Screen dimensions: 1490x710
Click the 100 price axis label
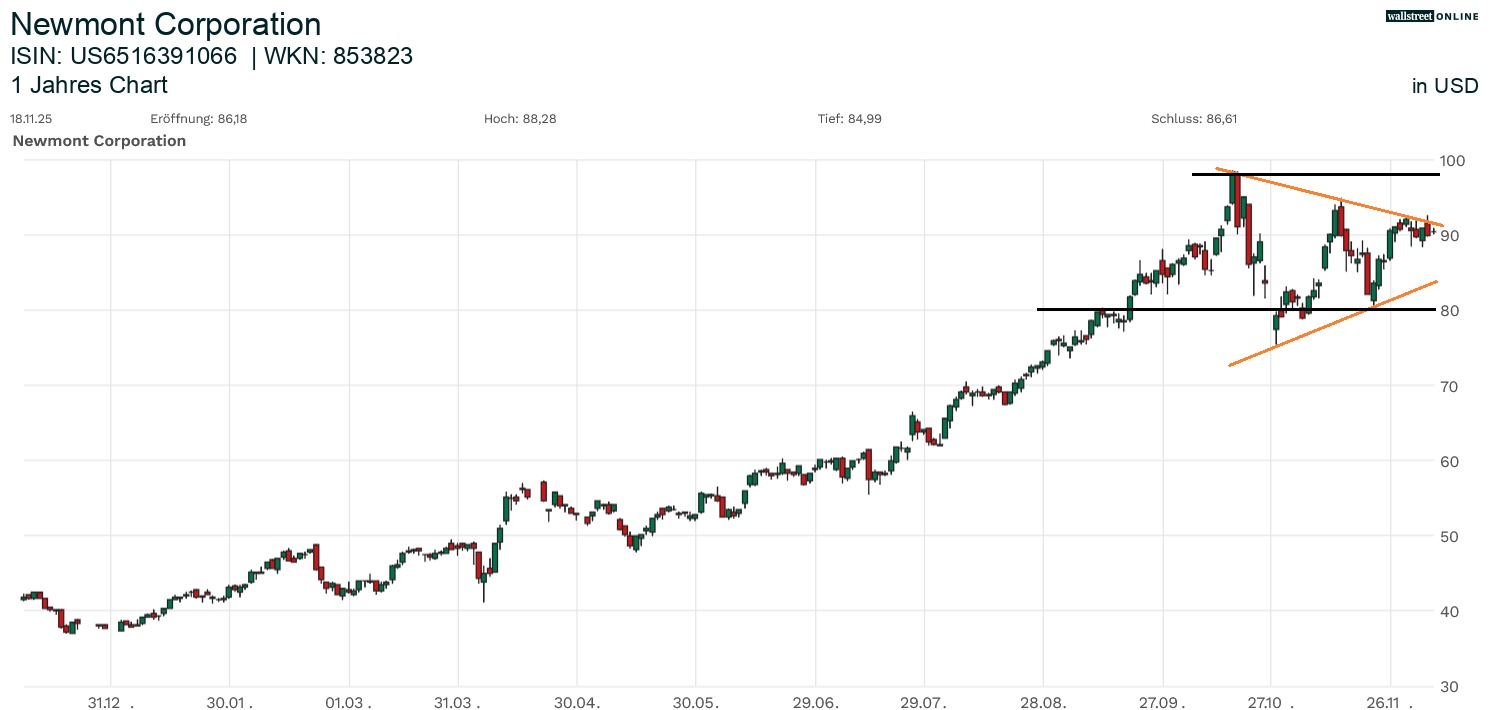[1452, 161]
